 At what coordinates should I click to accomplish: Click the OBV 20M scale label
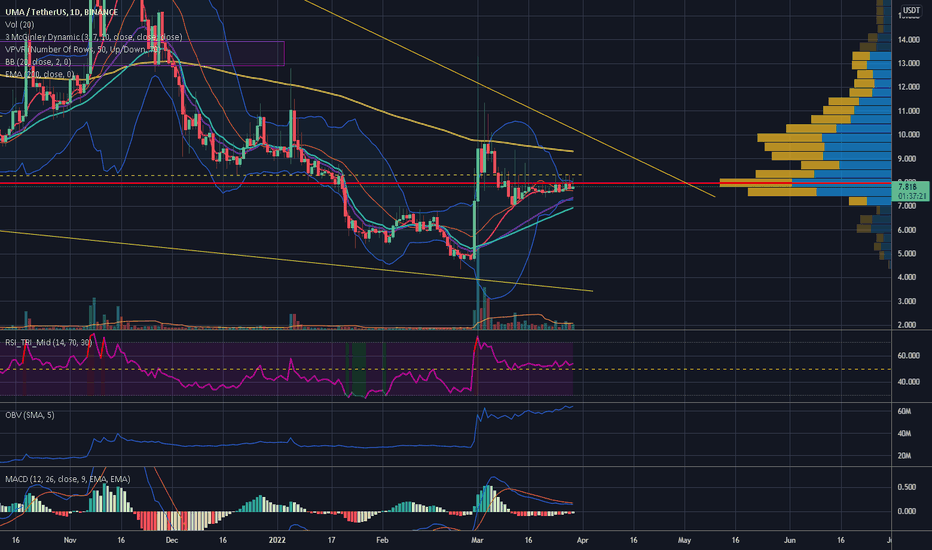904,456
